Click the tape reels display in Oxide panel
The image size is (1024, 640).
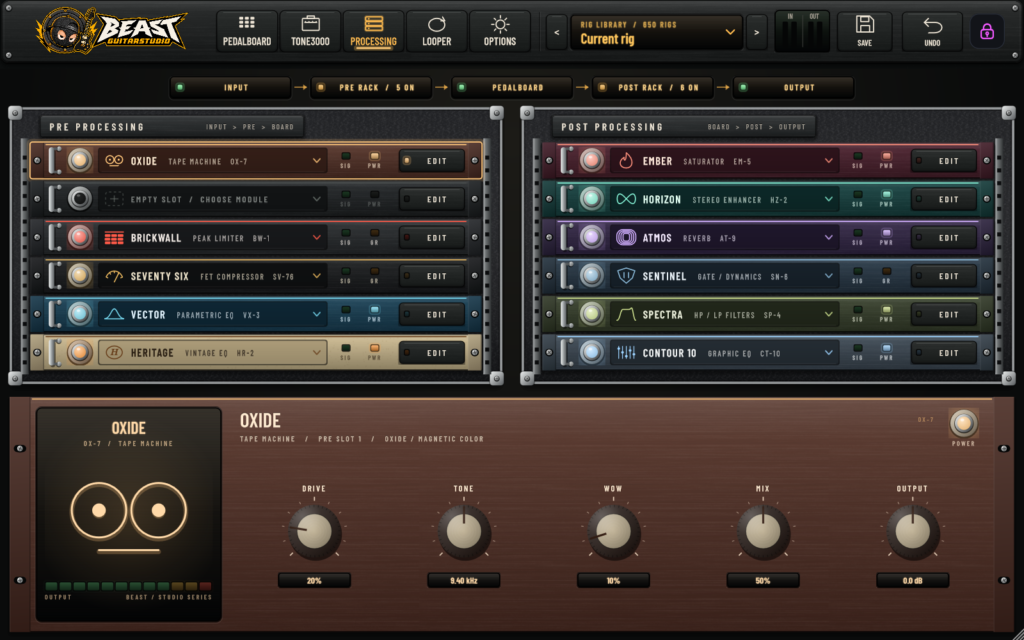(x=129, y=516)
